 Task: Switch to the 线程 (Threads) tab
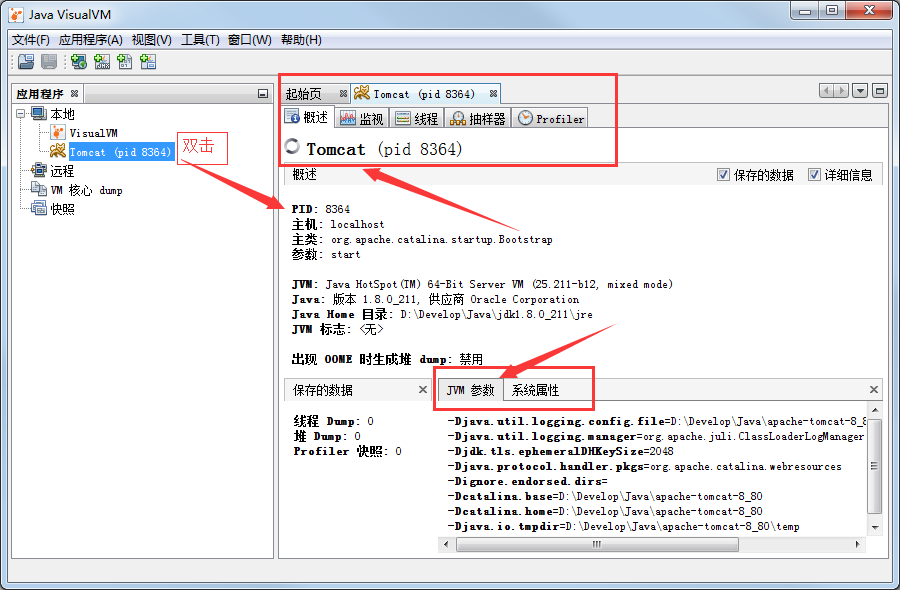coord(416,118)
